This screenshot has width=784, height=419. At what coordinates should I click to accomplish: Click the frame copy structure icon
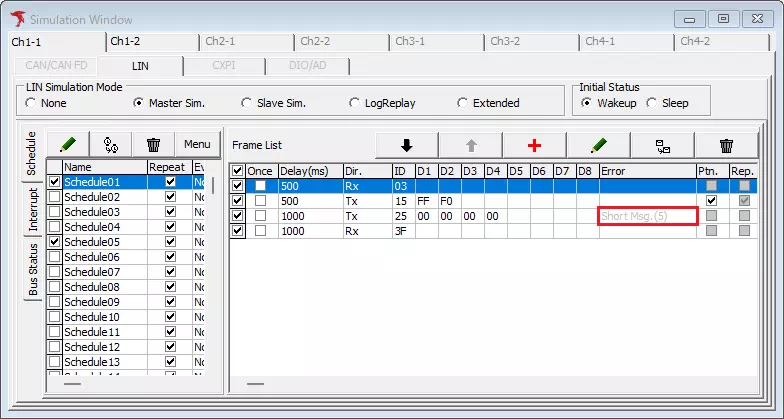pyautogui.click(x=663, y=146)
